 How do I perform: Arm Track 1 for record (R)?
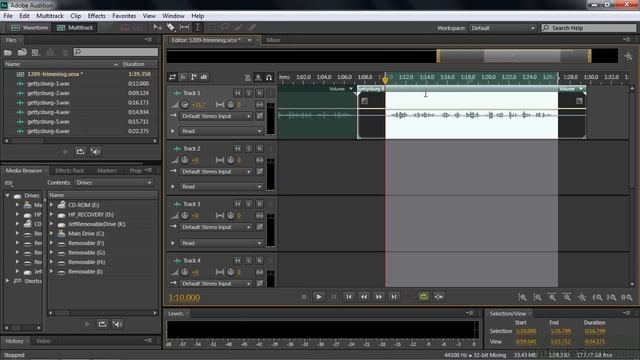pos(260,93)
